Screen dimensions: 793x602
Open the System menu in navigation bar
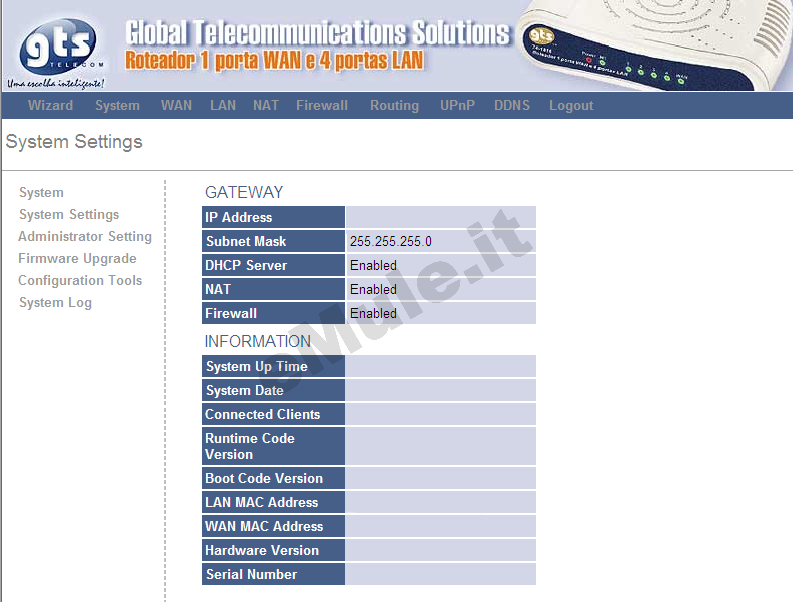coord(117,105)
